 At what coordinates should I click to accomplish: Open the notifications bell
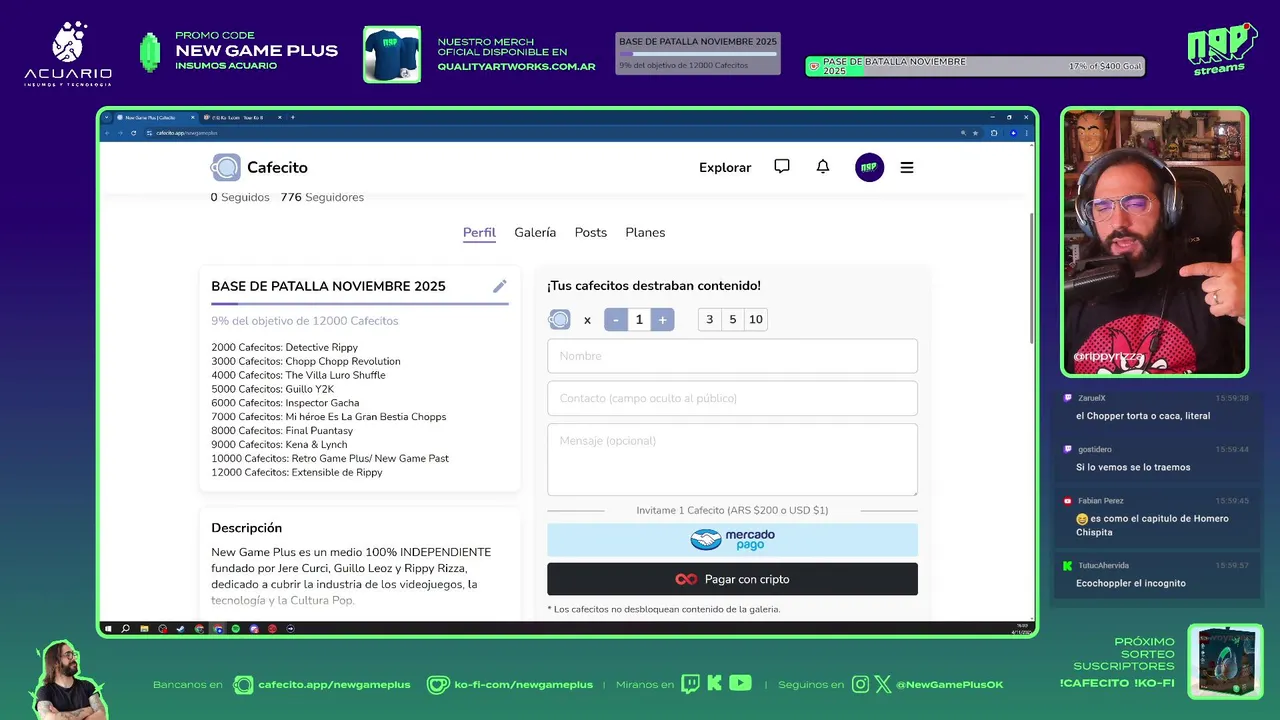823,167
